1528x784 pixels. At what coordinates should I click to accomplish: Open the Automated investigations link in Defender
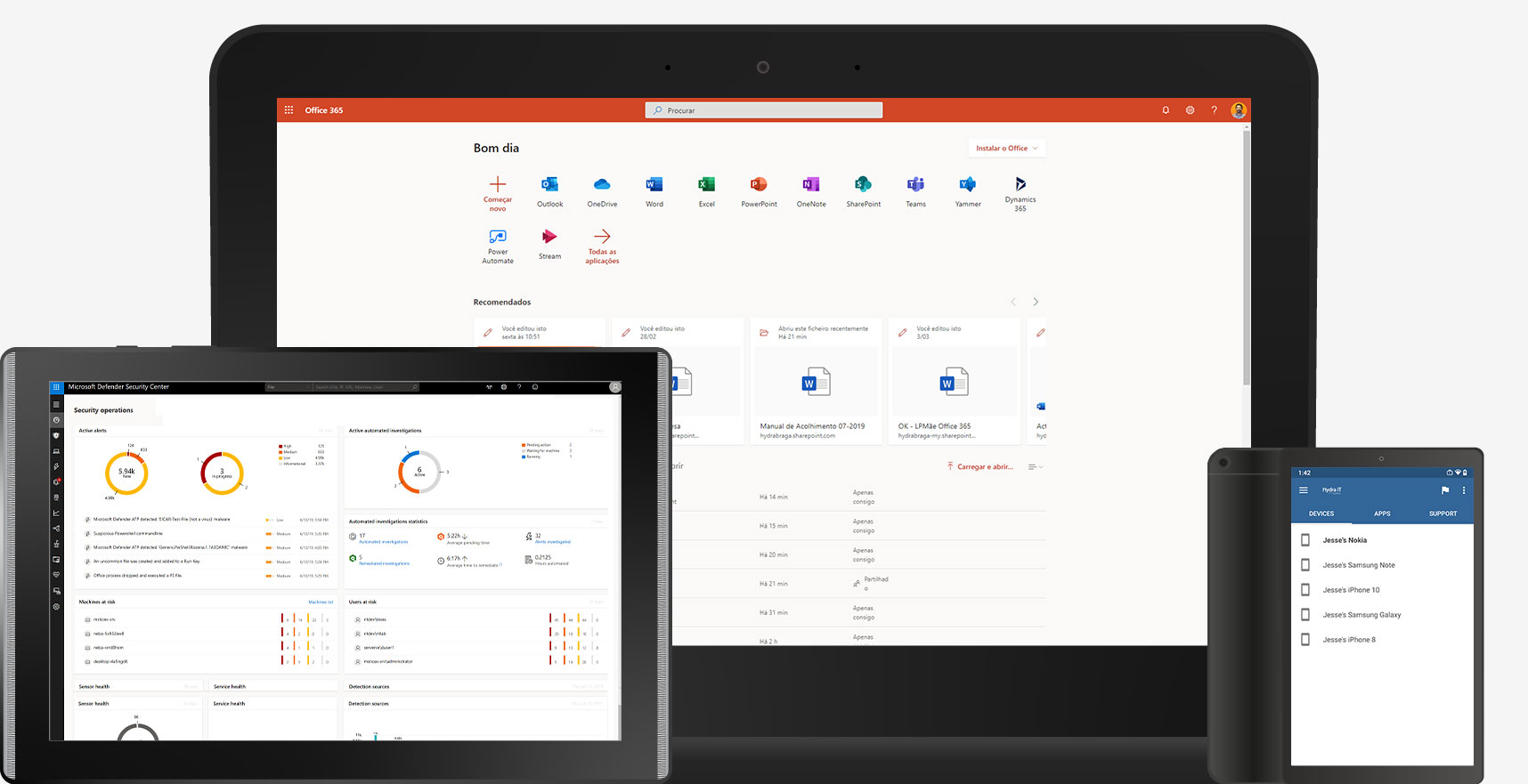pyautogui.click(x=383, y=542)
